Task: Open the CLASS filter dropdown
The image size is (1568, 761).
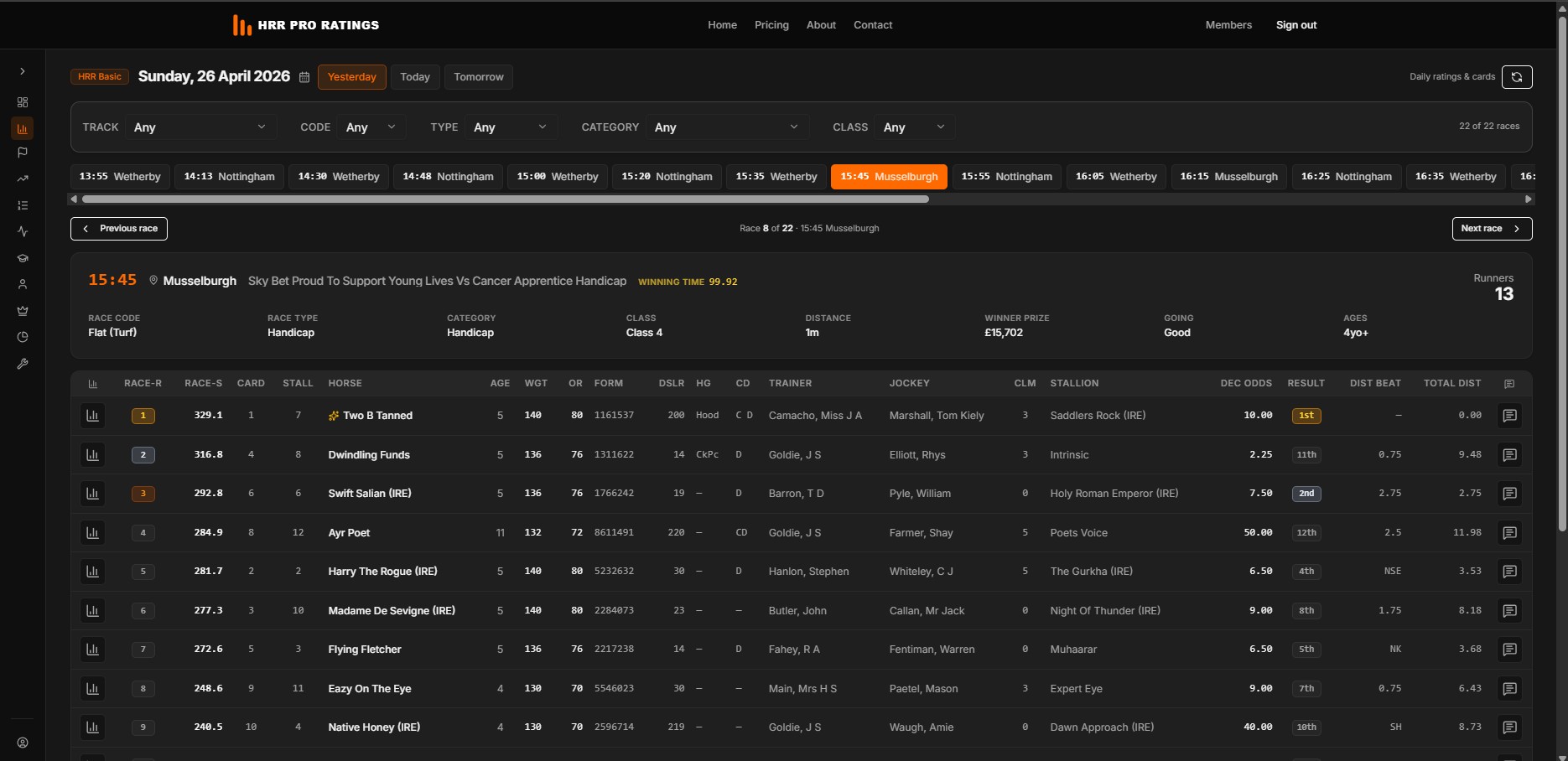Action: 914,127
